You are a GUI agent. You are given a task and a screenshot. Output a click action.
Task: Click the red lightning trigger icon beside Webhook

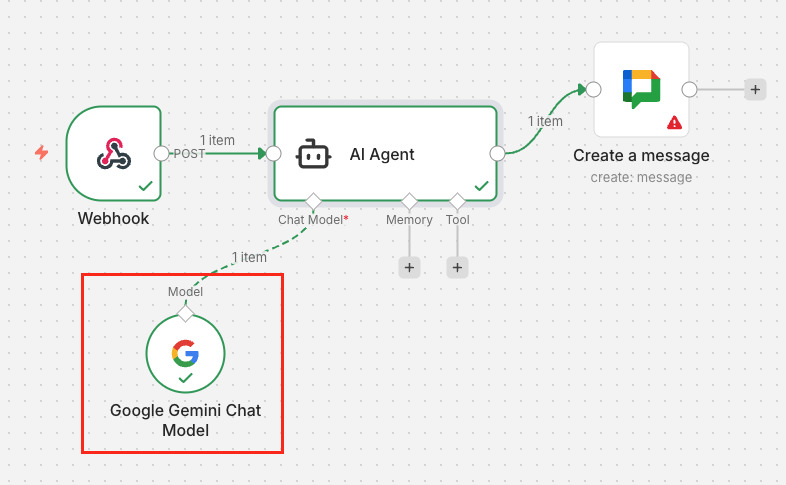coord(42,153)
